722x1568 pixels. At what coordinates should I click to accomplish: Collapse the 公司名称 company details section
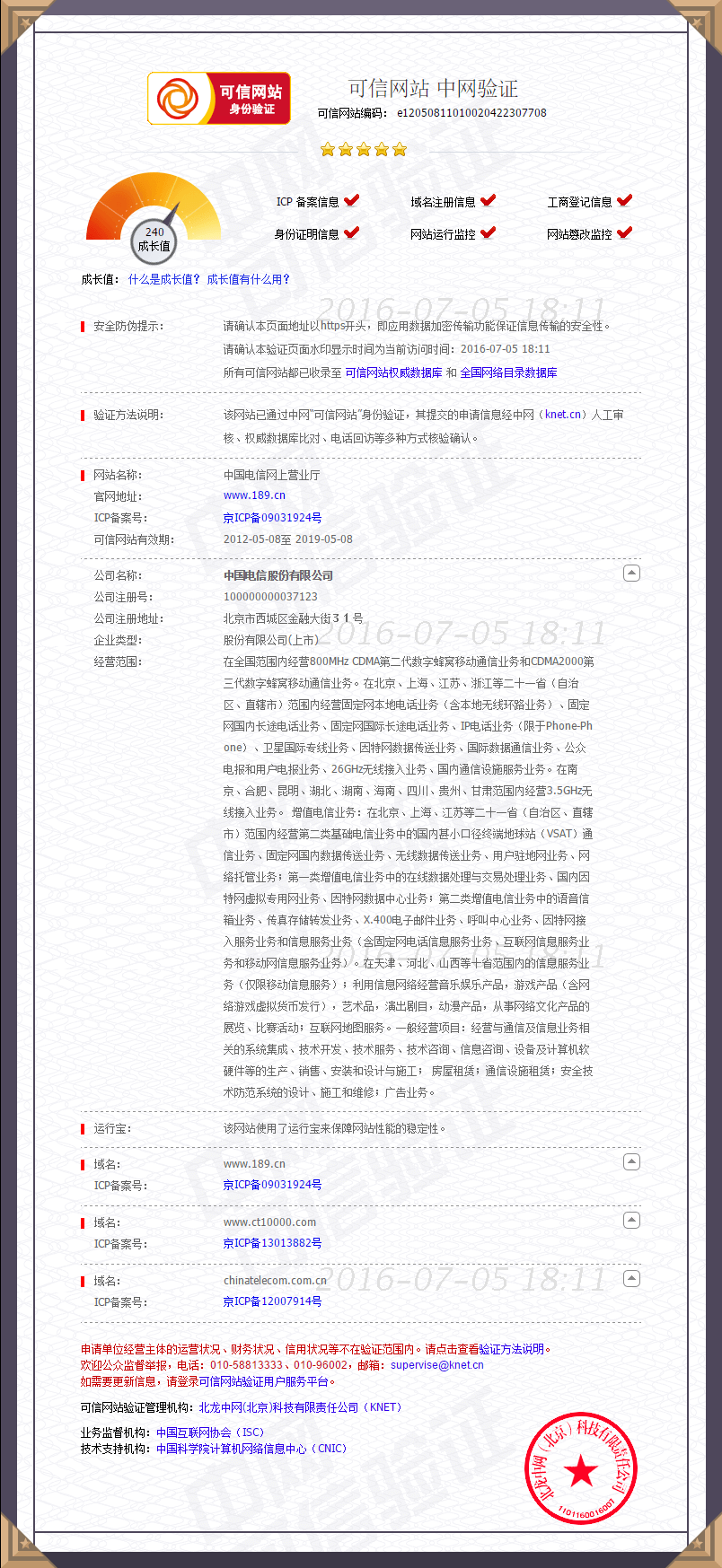[631, 573]
